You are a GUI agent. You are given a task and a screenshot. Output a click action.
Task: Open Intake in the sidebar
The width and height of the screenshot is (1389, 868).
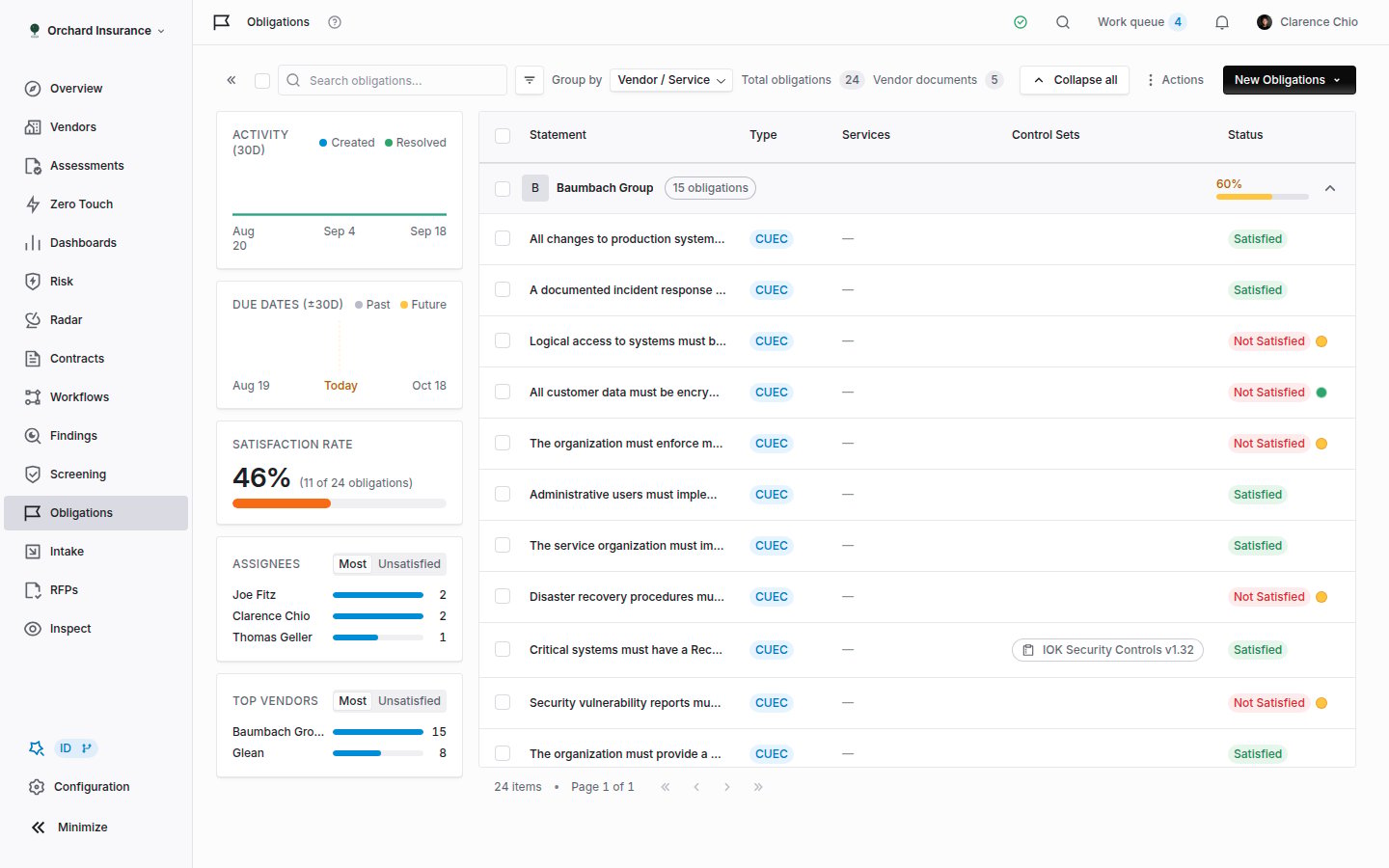click(x=95, y=552)
